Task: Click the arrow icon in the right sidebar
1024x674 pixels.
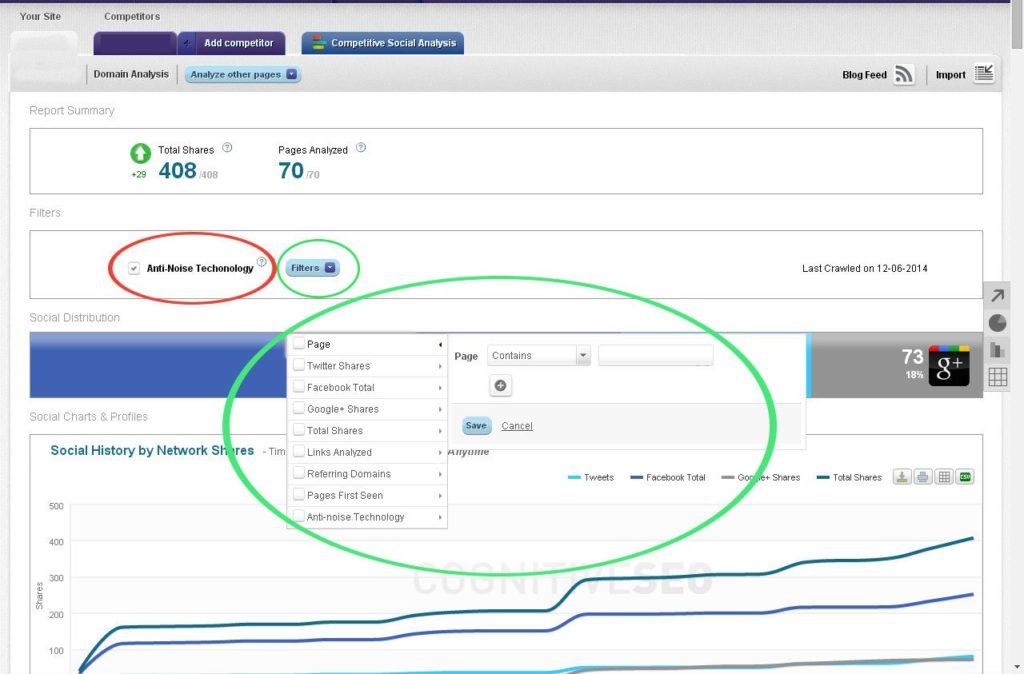Action: (997, 295)
